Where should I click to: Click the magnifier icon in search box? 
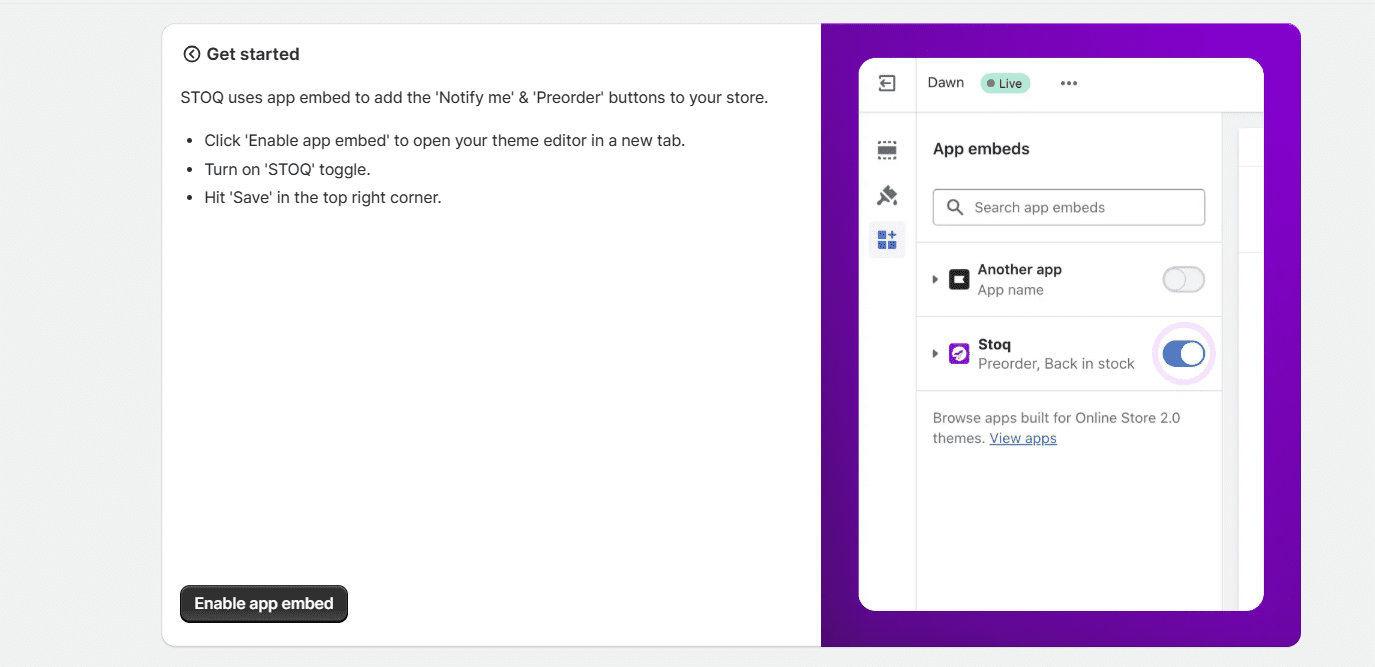click(x=955, y=207)
